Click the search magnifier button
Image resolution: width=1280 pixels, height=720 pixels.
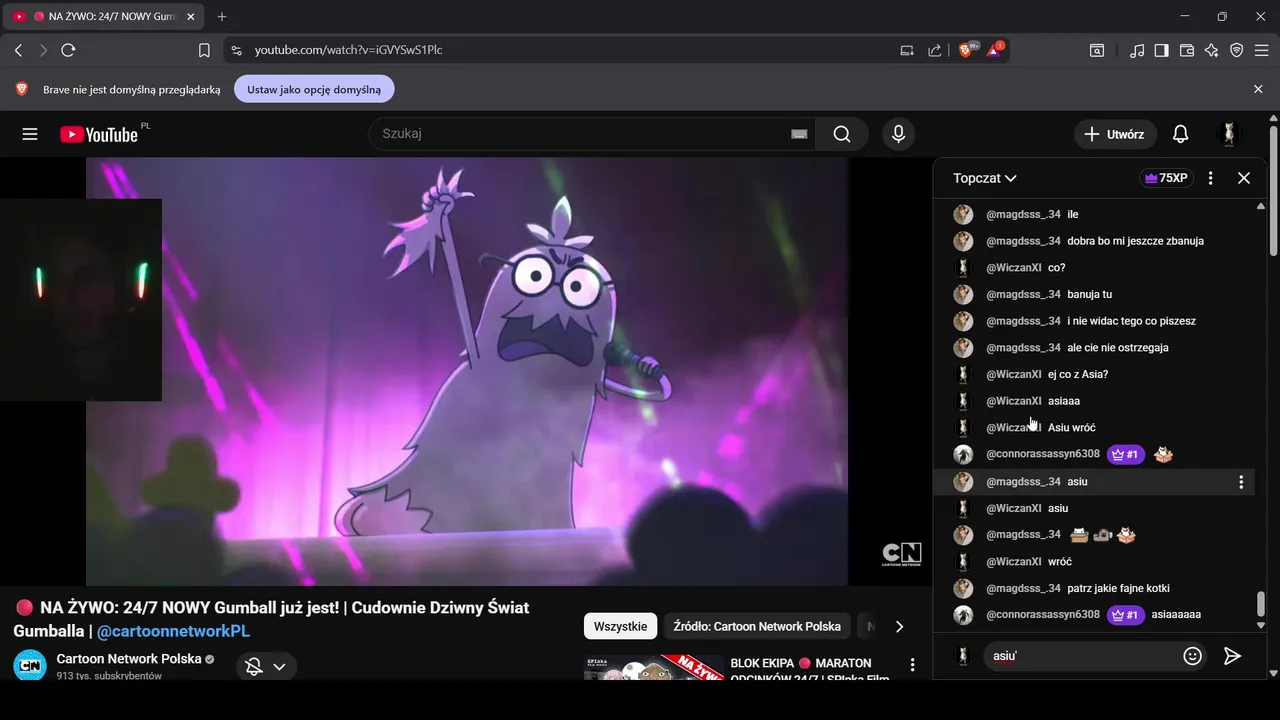(x=842, y=134)
